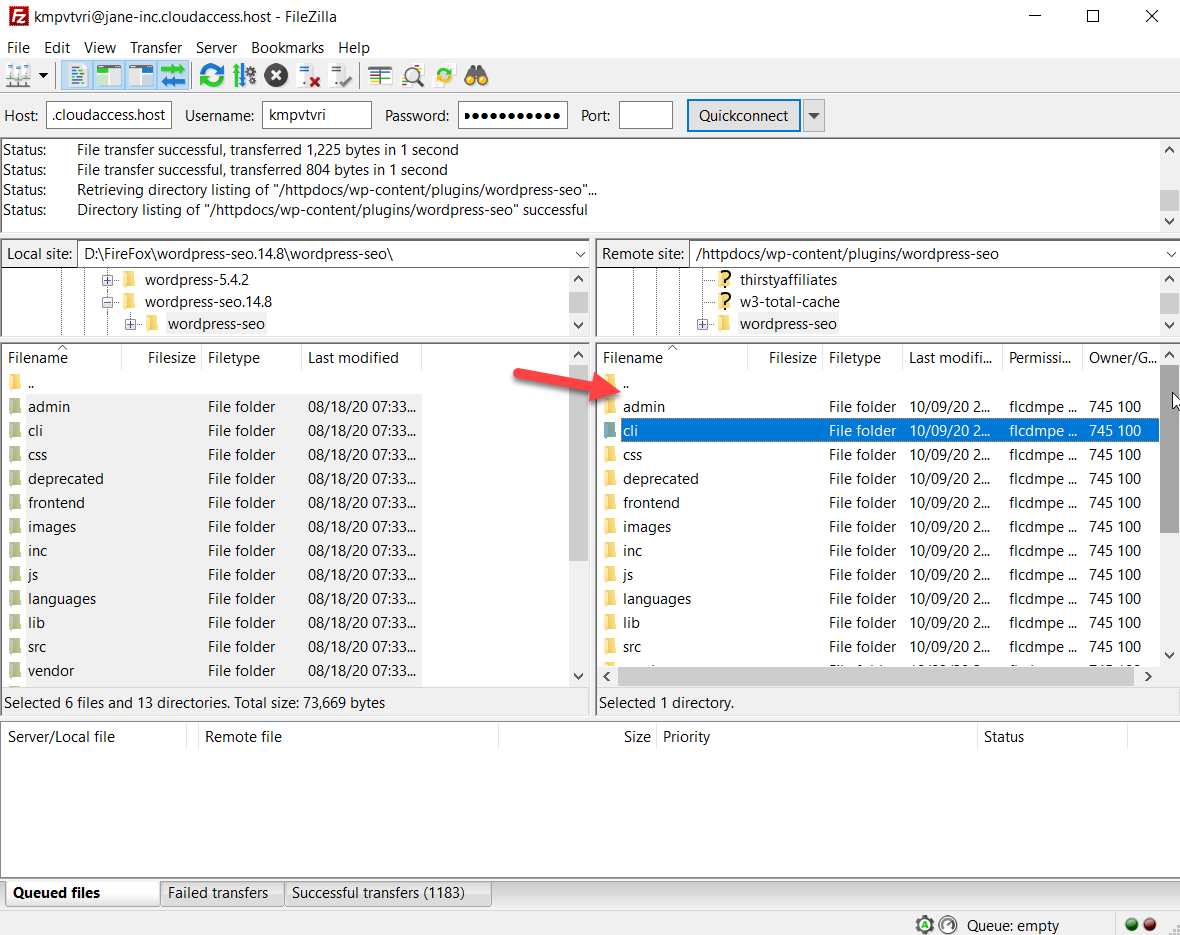Open directory listing filters dialog
1180x935 pixels.
pyautogui.click(x=380, y=76)
